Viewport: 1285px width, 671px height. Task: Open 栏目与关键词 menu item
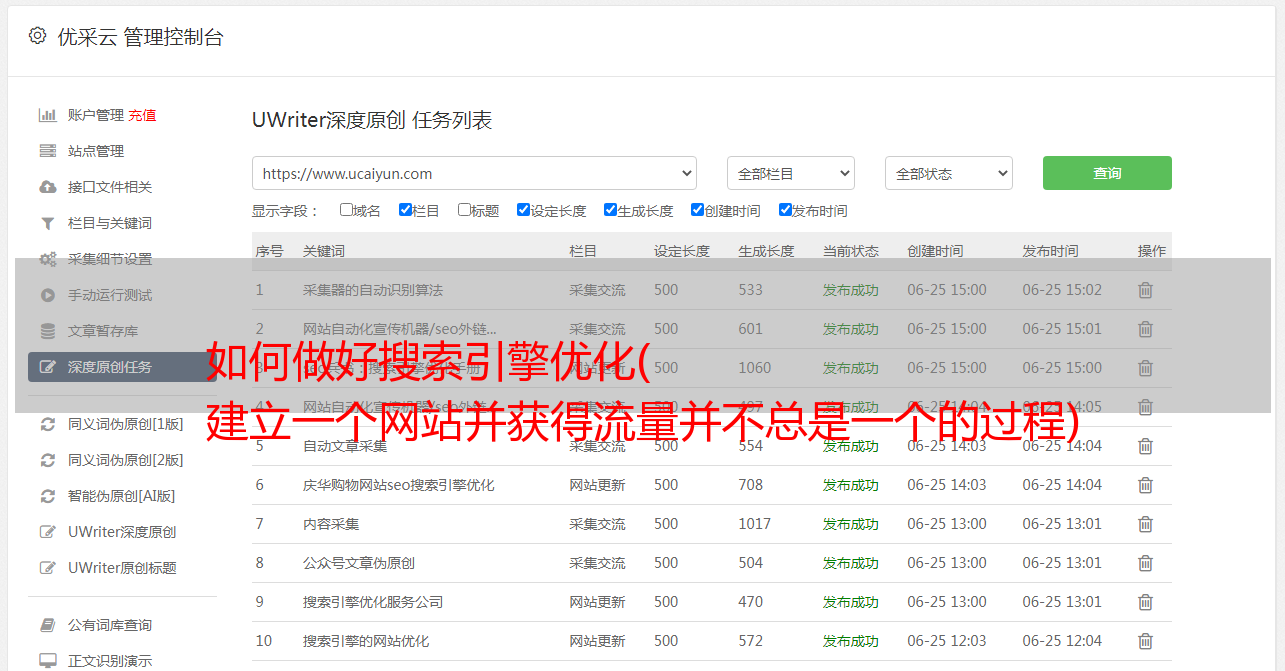click(110, 223)
